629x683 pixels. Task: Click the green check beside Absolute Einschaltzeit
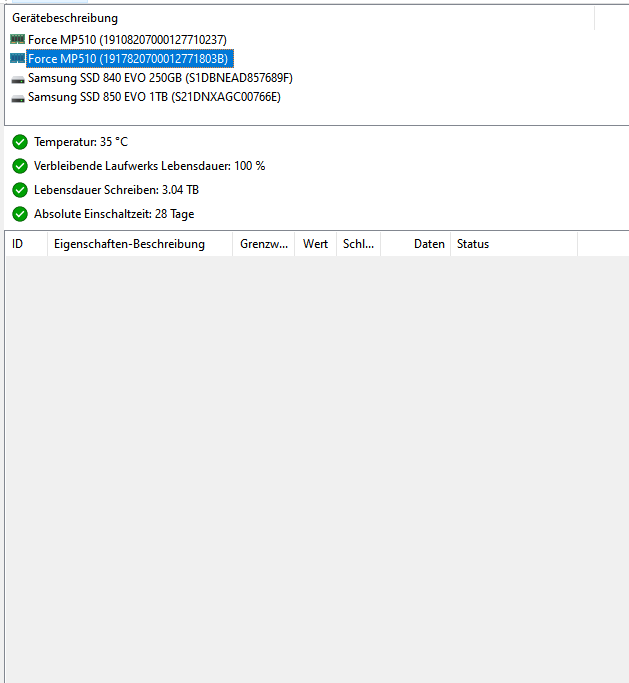pos(20,214)
